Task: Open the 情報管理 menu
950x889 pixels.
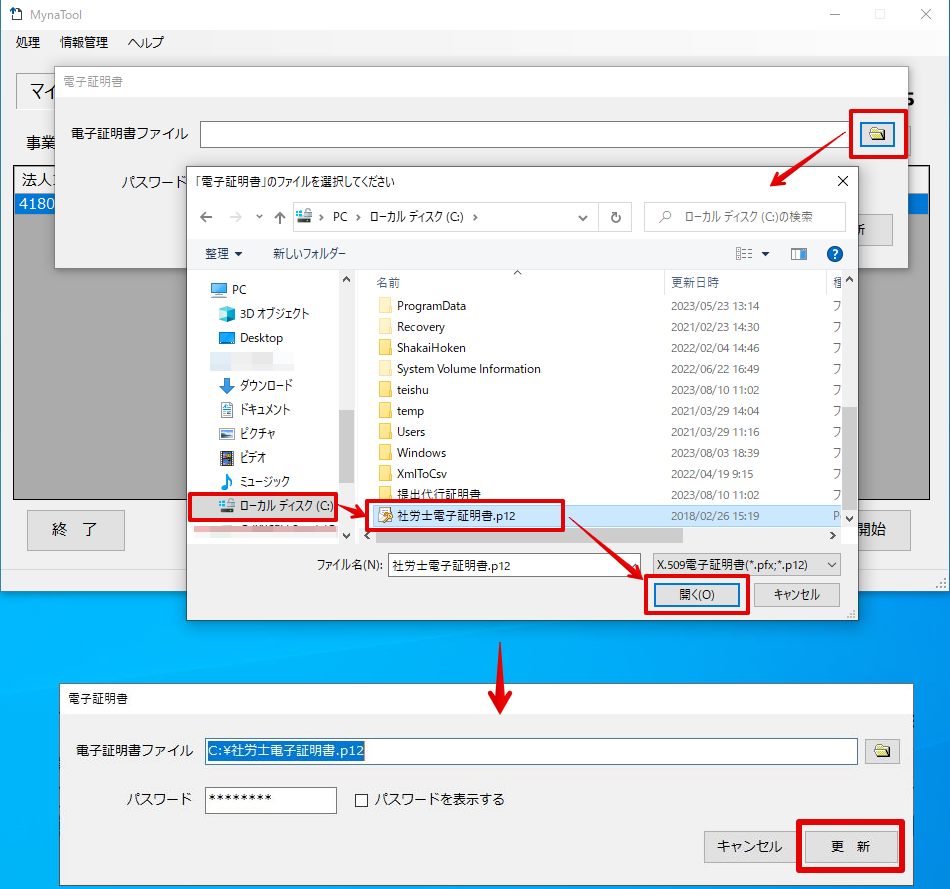Action: click(84, 42)
